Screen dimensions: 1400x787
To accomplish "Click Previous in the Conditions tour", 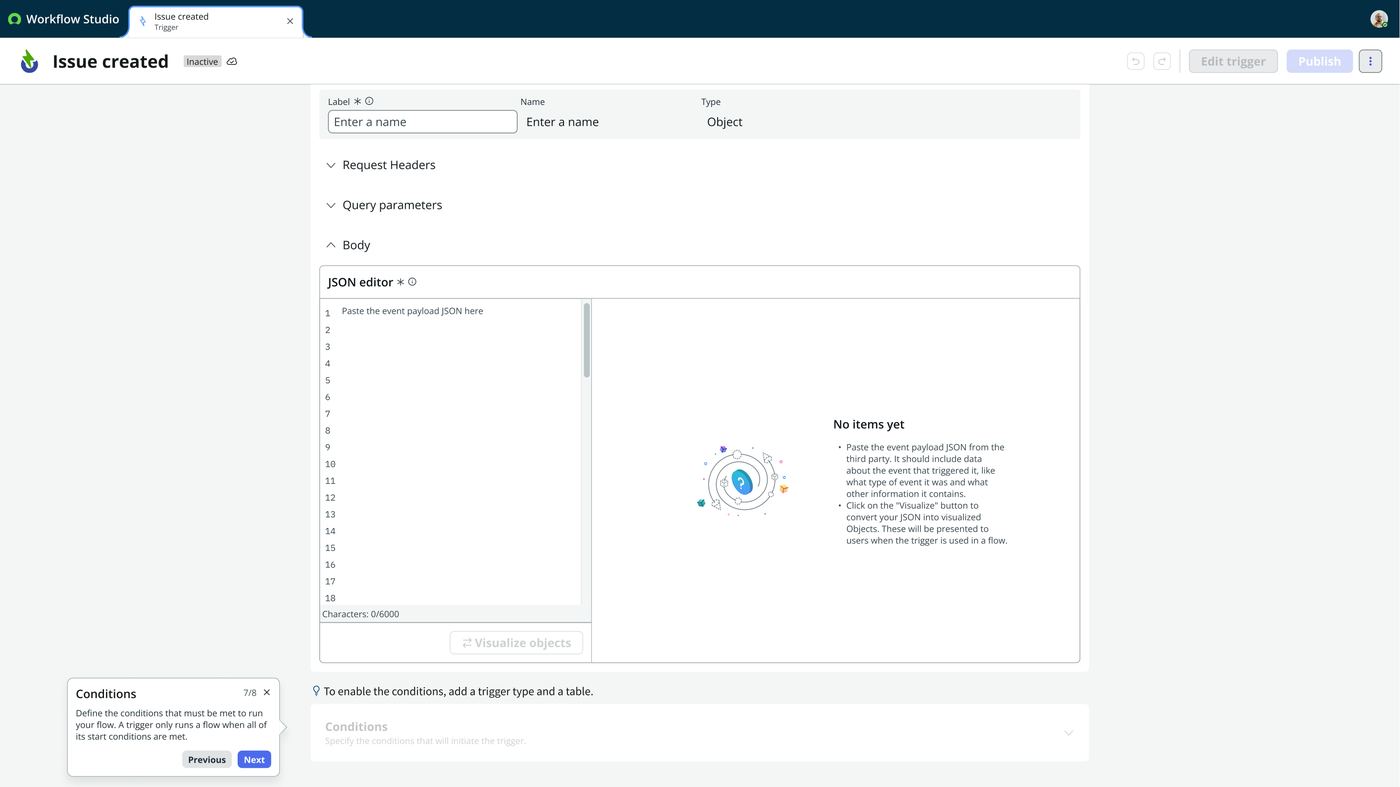I will click(x=207, y=760).
